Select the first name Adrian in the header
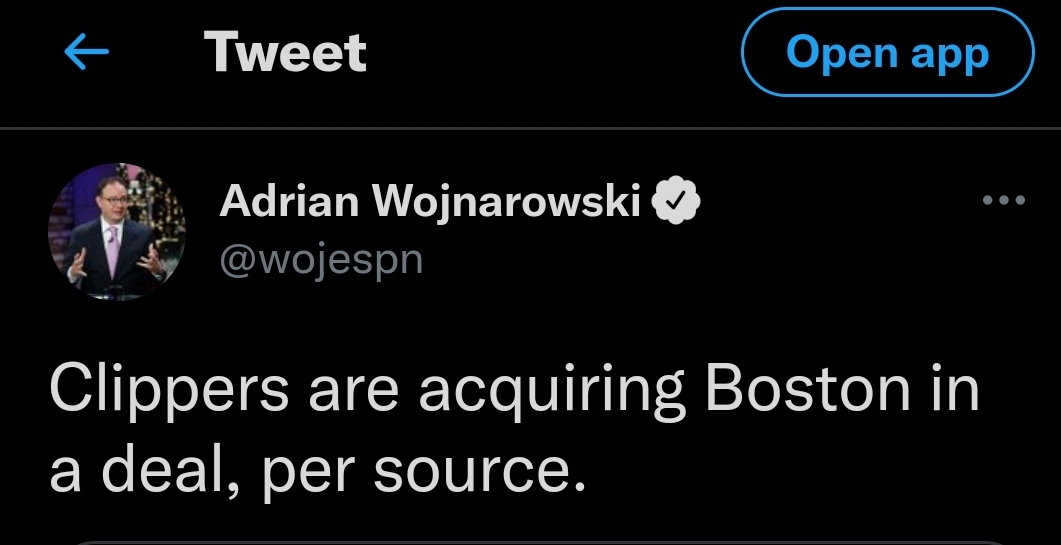 coord(289,203)
